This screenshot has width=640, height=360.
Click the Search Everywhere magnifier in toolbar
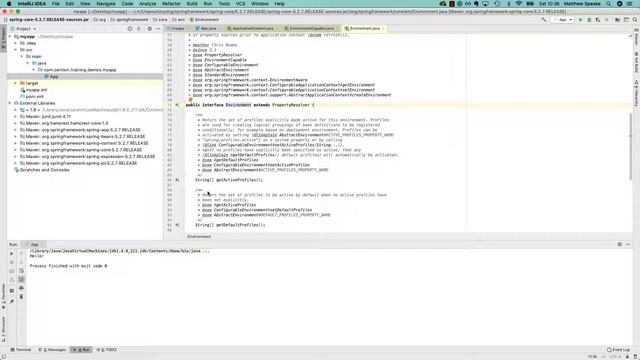tap(635, 20)
